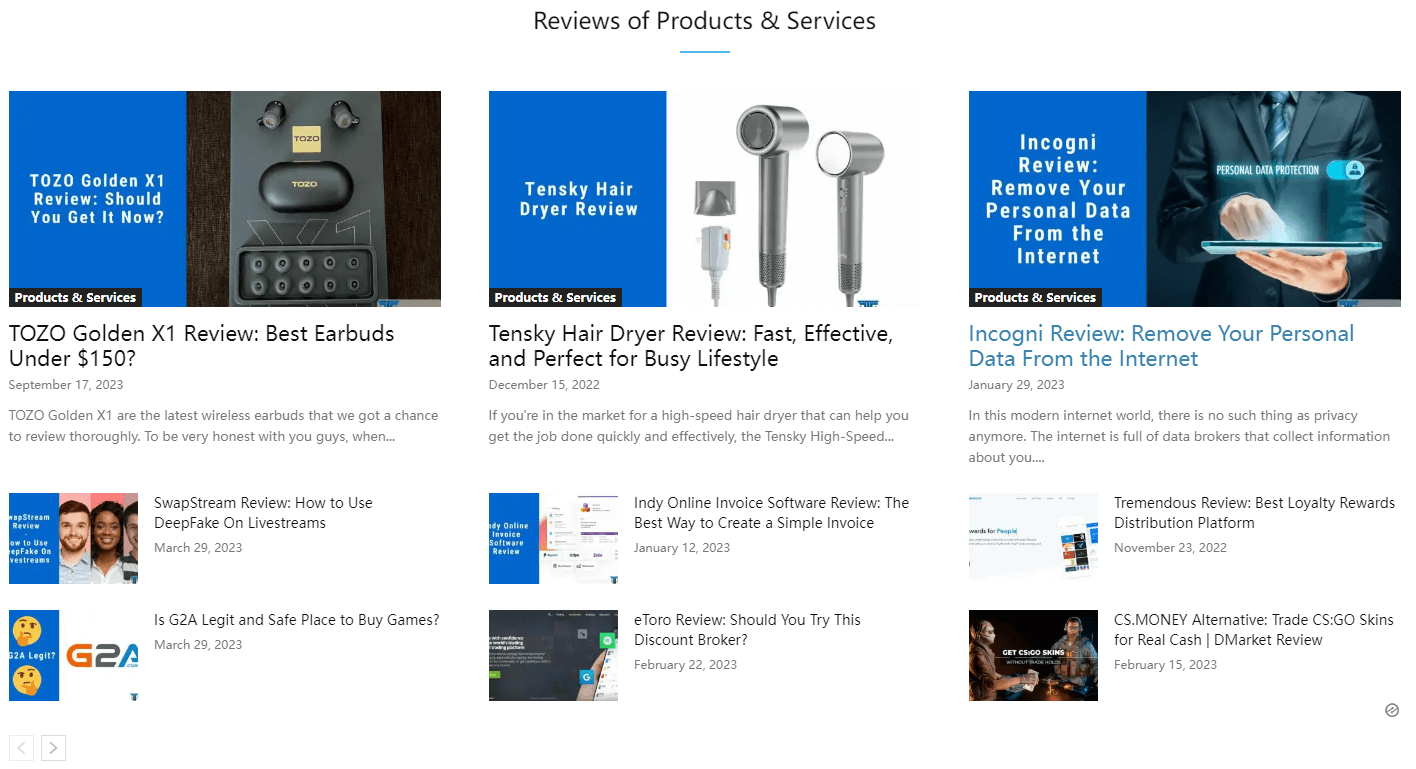Open 'Is G2A Legit and Safe' link
The image size is (1416, 769).
(x=296, y=620)
